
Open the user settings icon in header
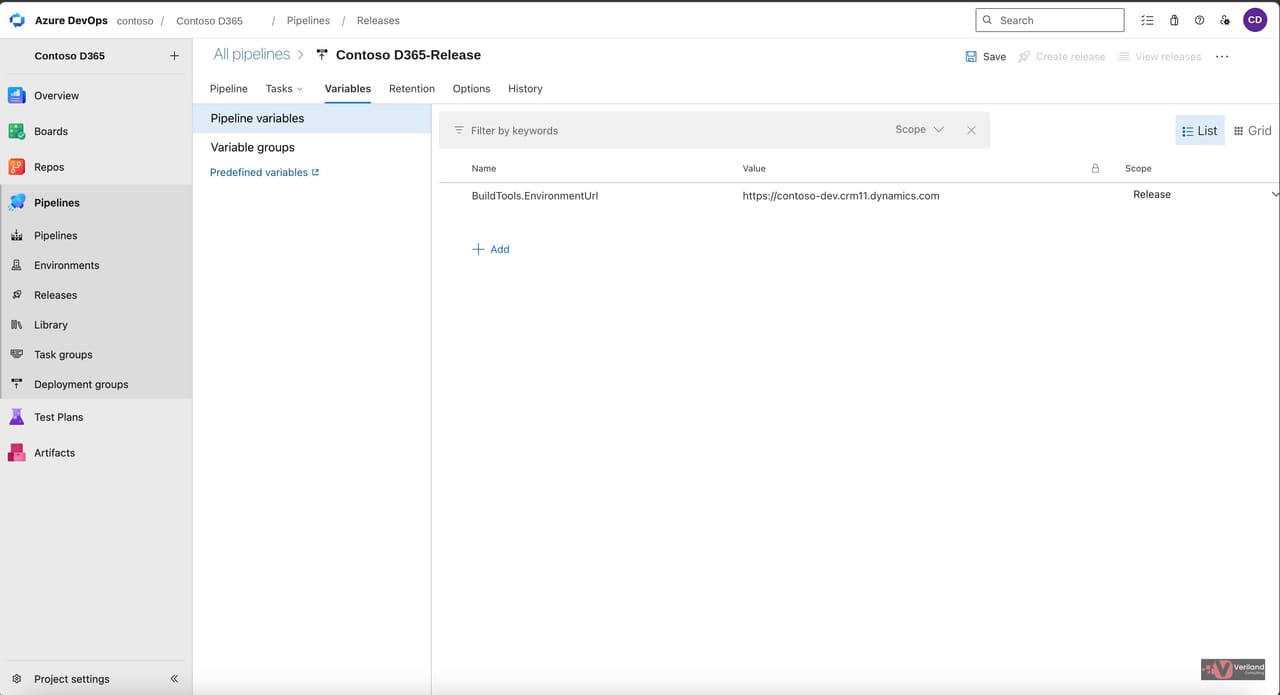(x=1225, y=20)
